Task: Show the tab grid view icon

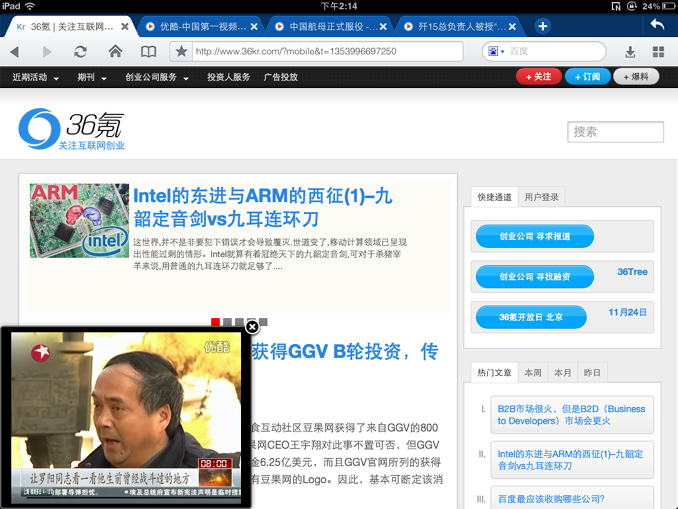Action: (659, 52)
